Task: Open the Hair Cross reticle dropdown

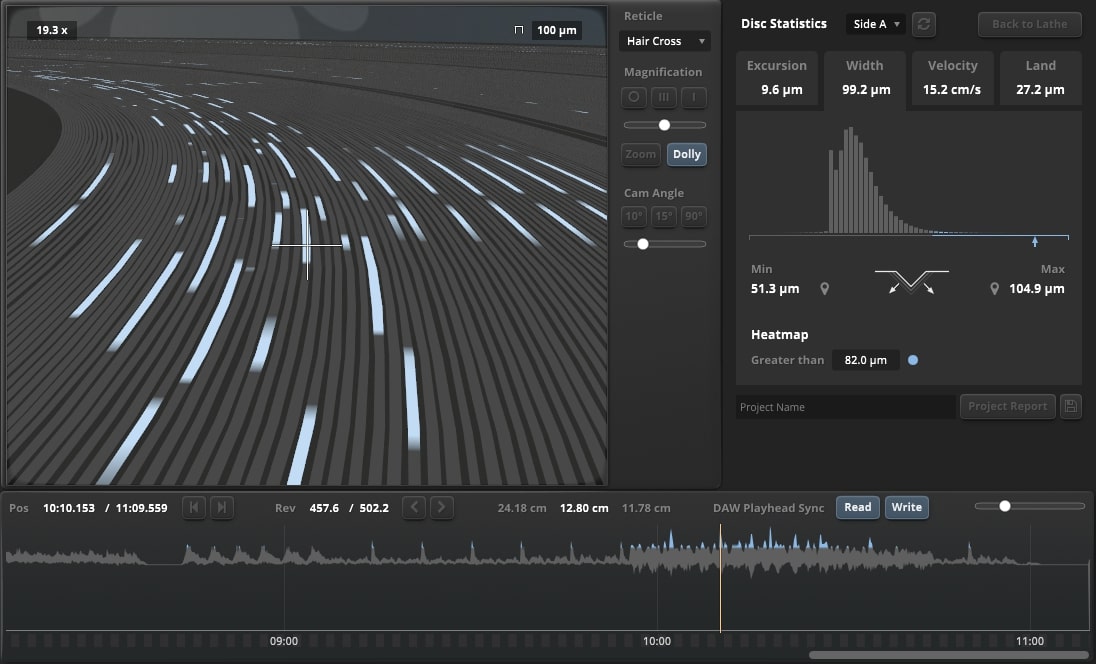Action: click(664, 41)
